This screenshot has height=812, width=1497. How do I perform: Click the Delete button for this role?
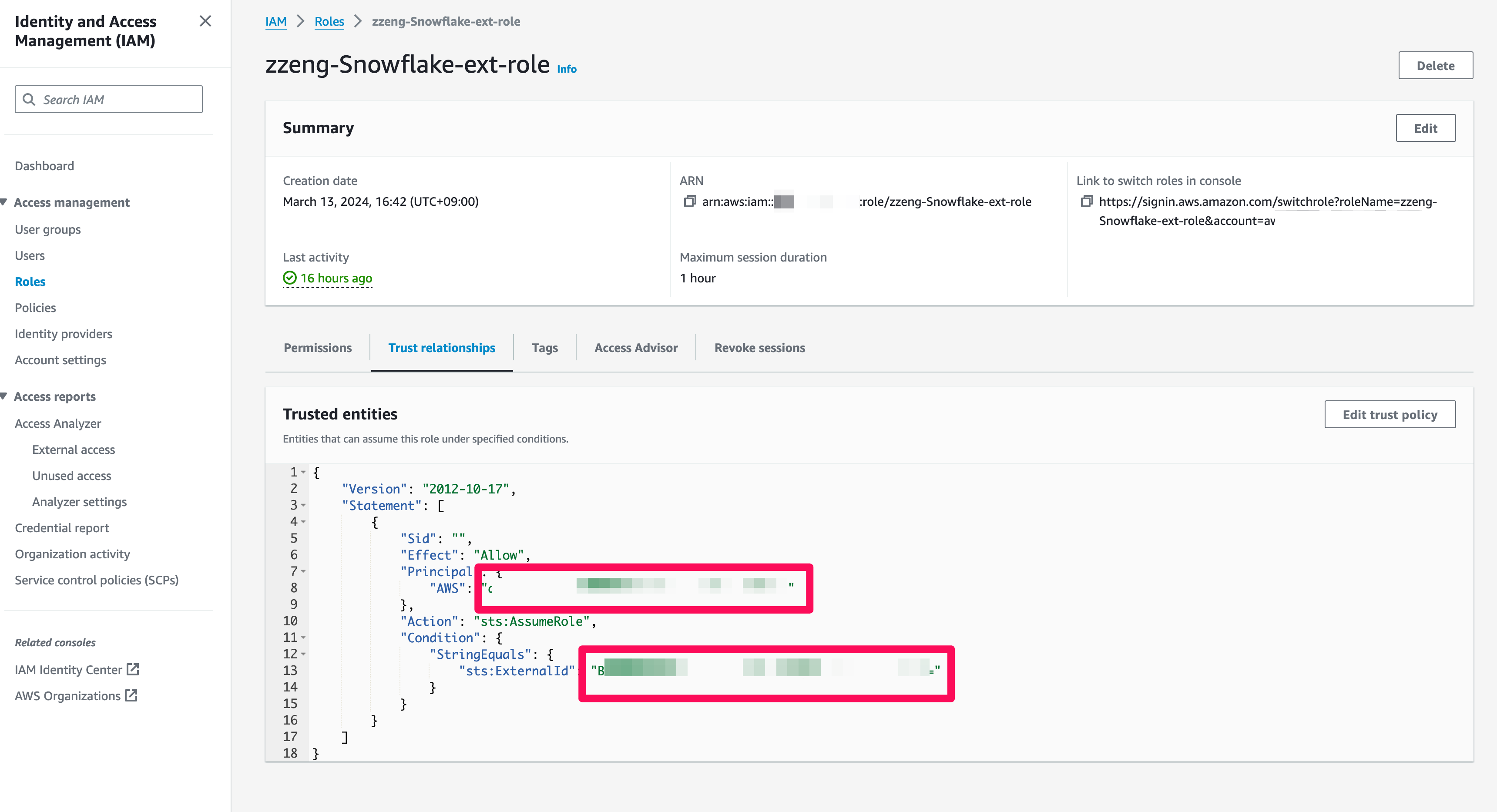tap(1435, 65)
